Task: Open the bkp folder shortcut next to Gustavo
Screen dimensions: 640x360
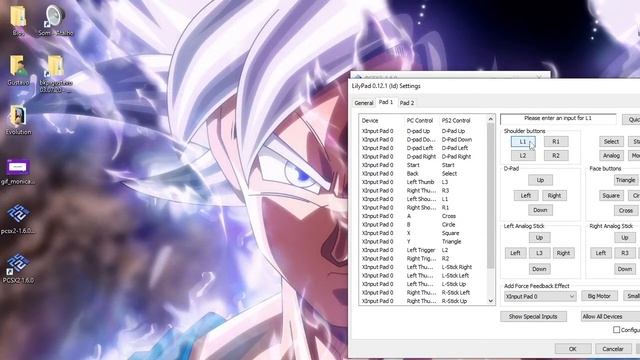Action: pos(56,73)
